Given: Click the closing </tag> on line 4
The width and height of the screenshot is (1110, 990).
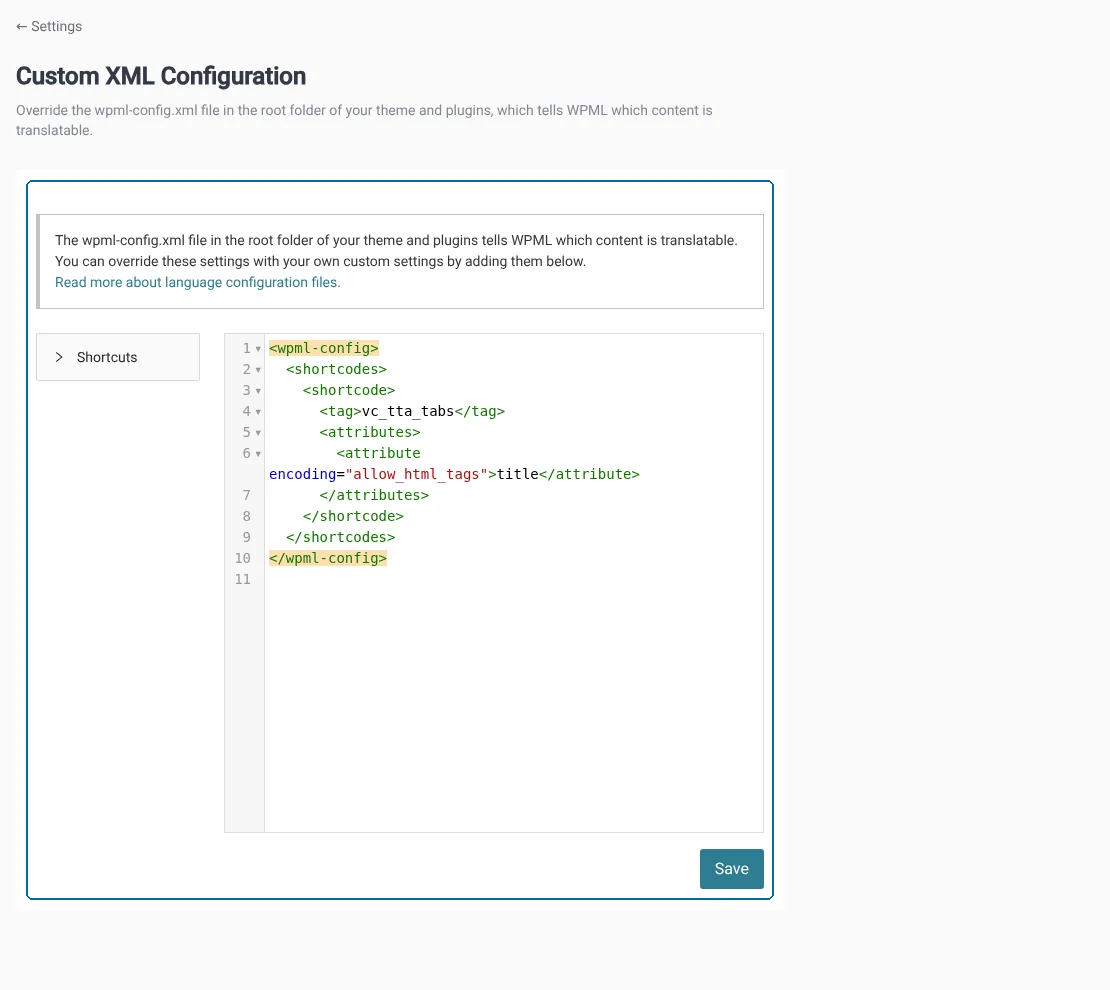Looking at the screenshot, I should (479, 411).
